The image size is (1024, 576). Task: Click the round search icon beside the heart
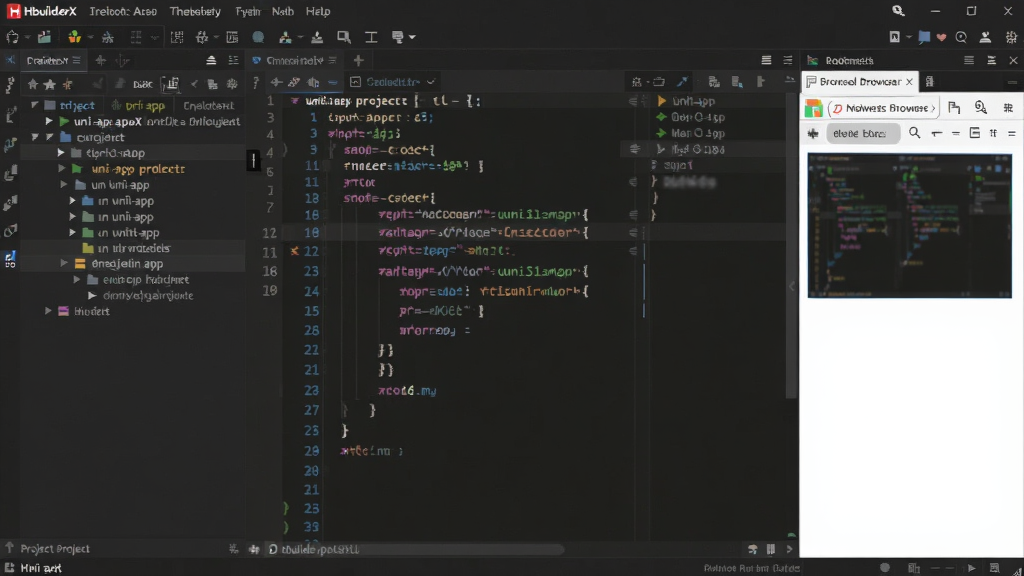[961, 37]
